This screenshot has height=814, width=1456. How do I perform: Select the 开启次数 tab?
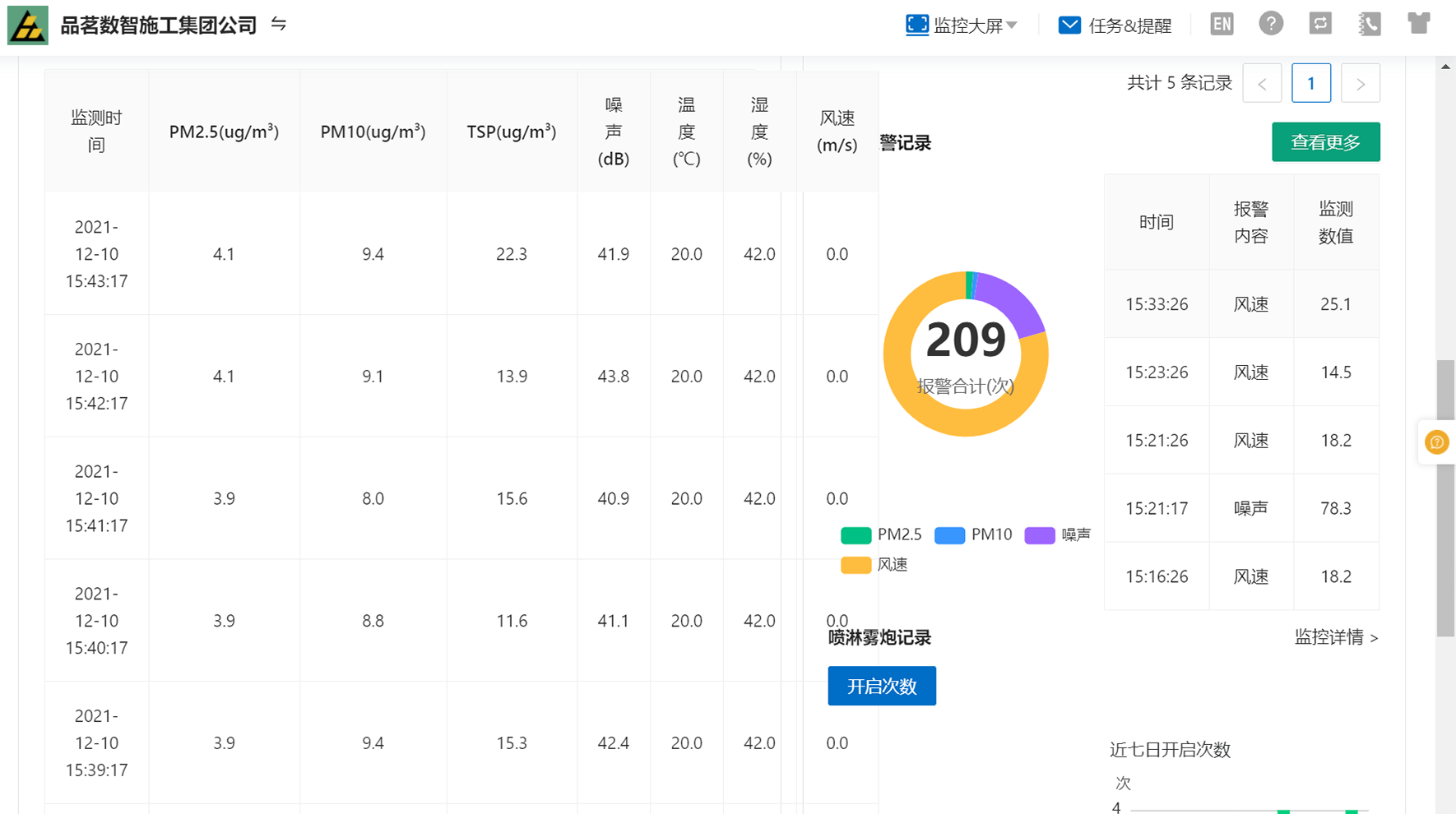[882, 686]
